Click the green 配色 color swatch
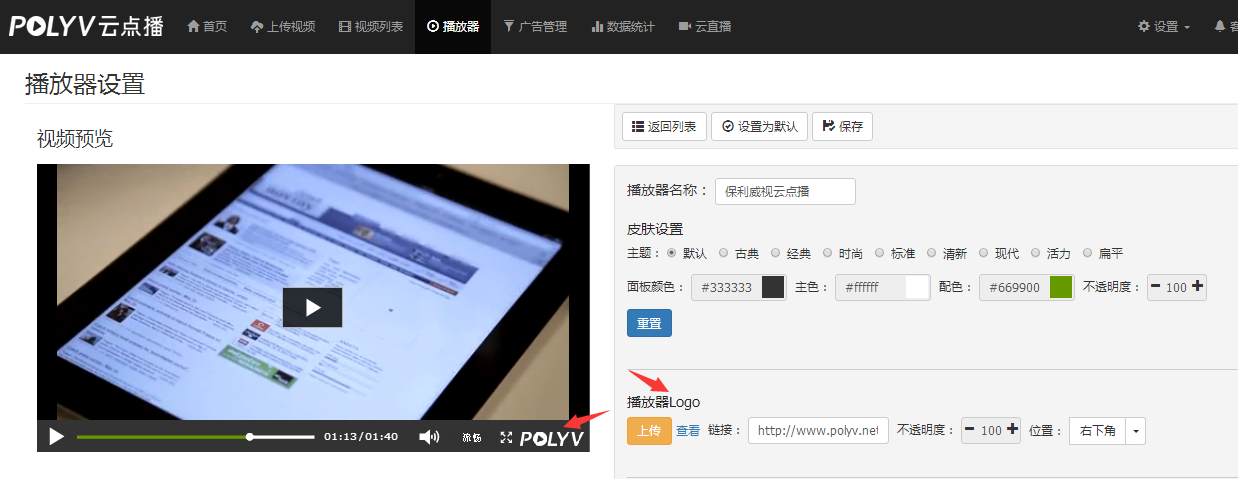 pyautogui.click(x=1061, y=287)
